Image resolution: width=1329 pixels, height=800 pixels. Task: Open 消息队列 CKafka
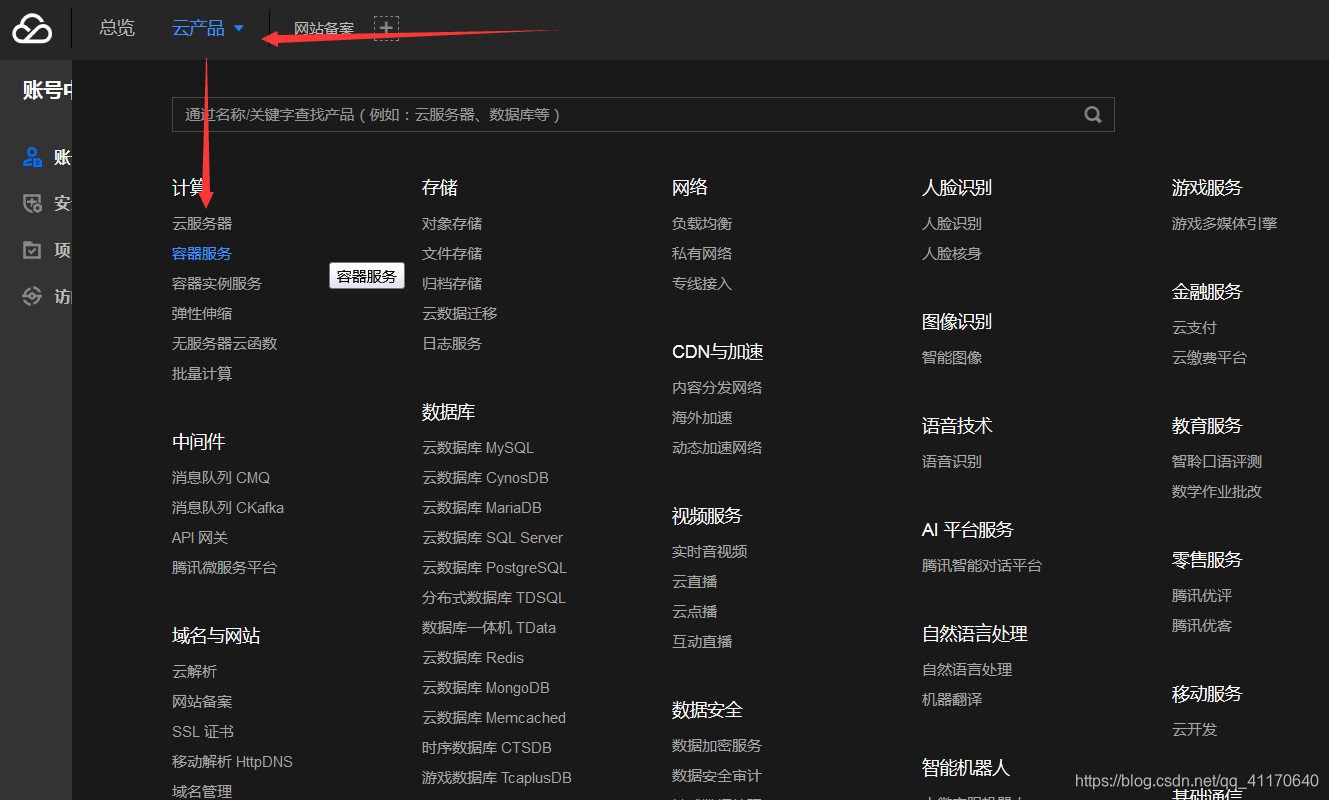(228, 508)
